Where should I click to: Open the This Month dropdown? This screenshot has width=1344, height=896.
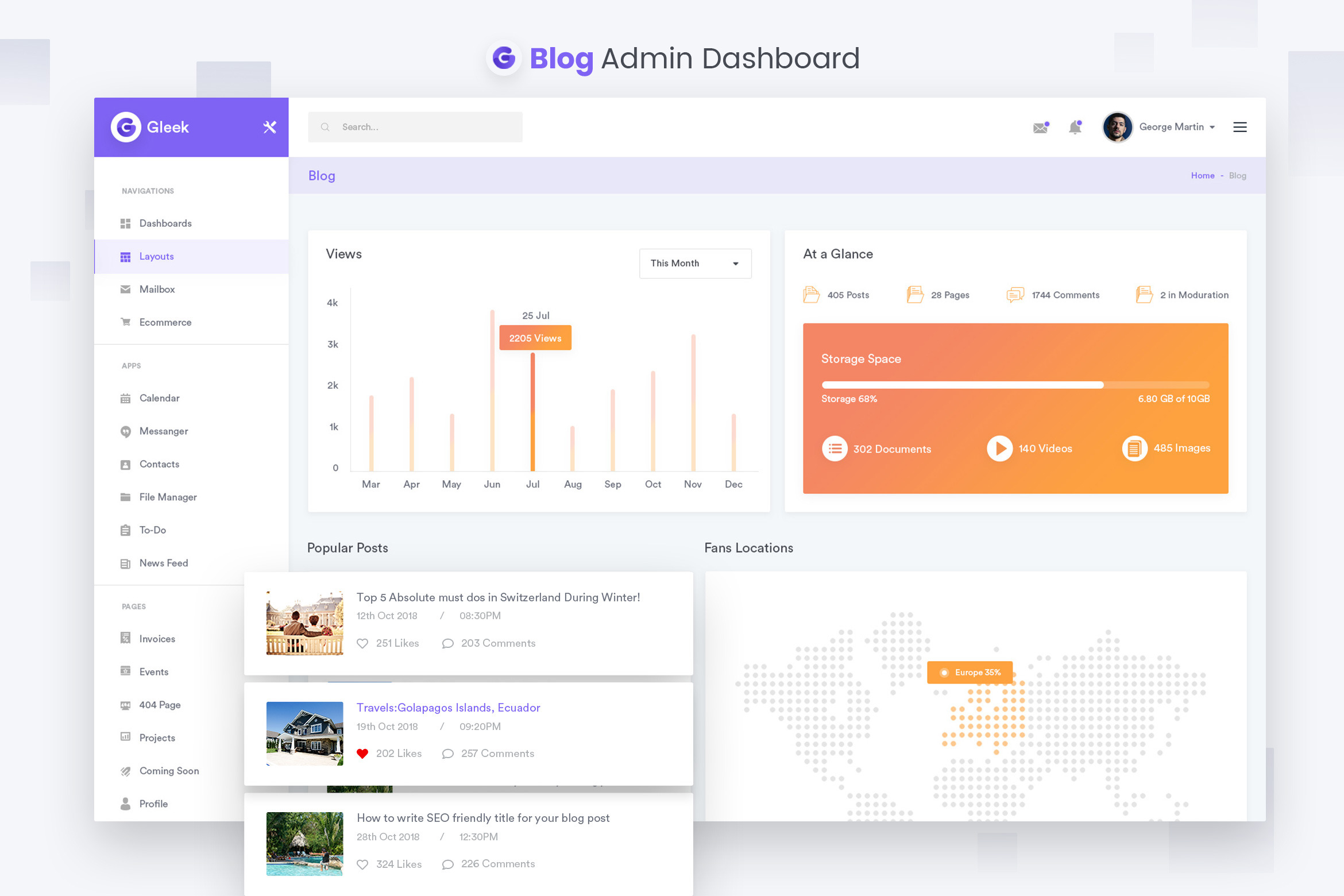point(695,264)
